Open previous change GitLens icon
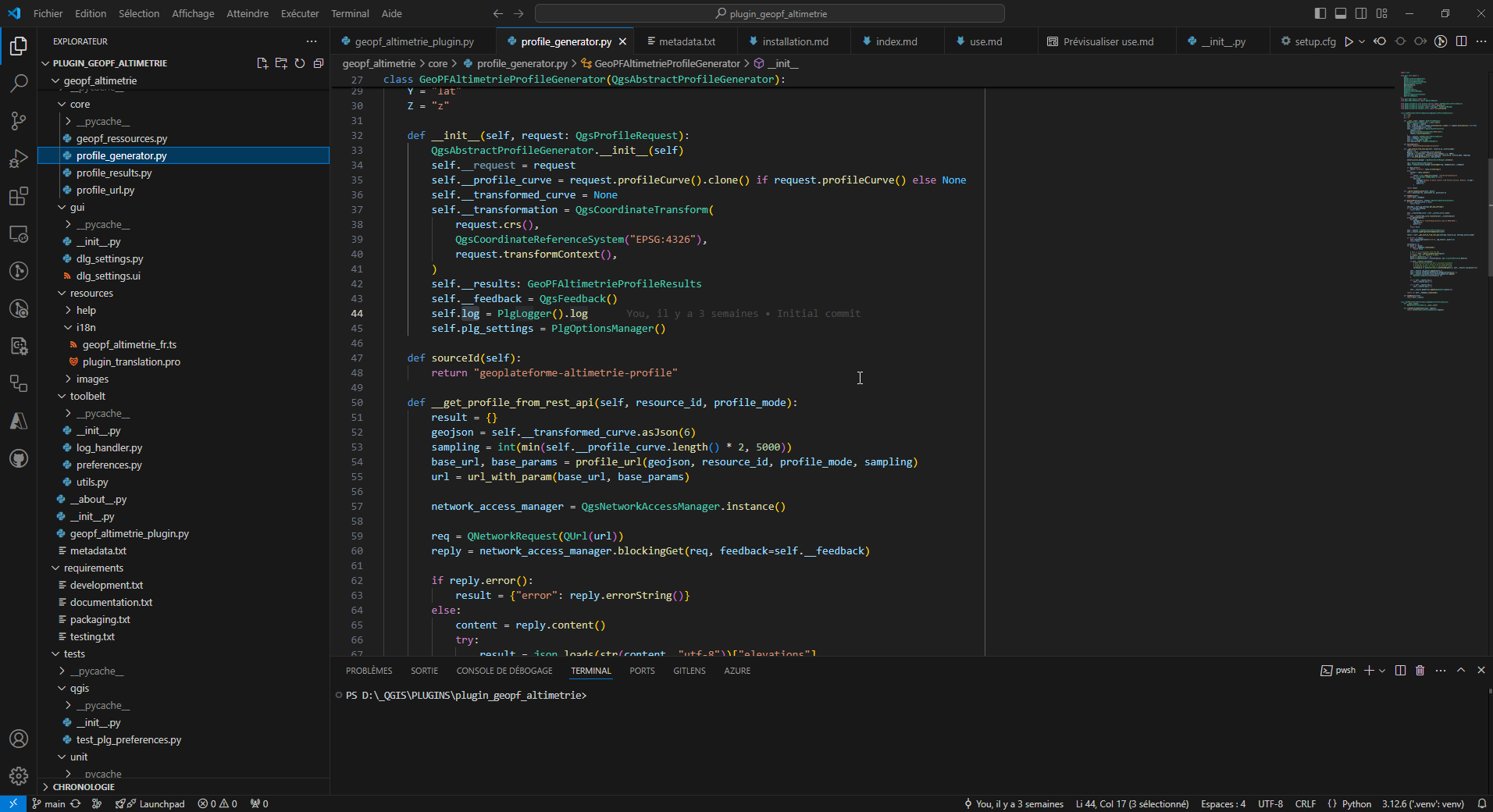 coord(1380,41)
